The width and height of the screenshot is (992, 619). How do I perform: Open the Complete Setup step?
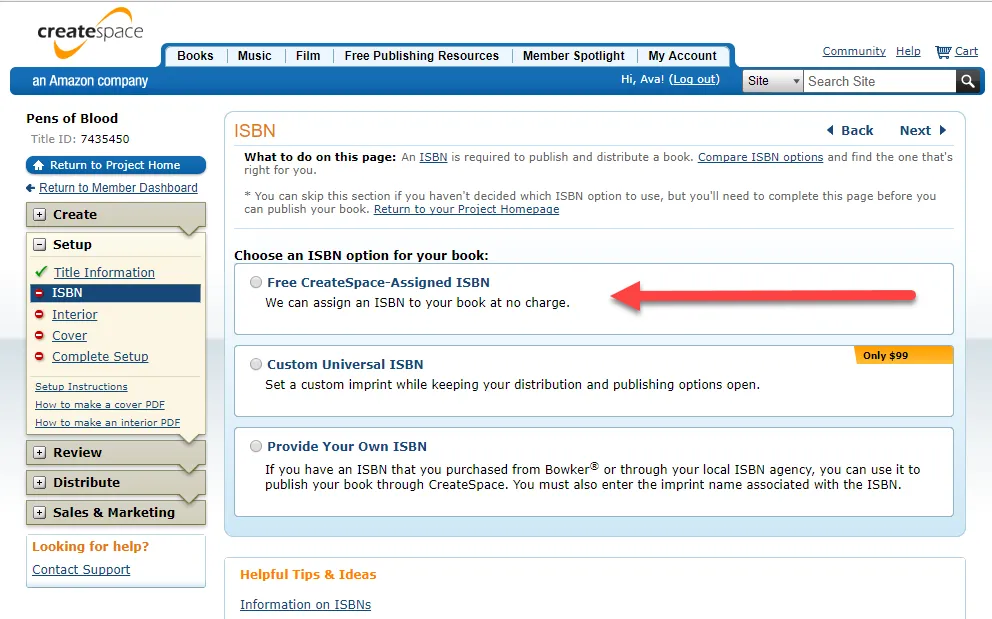point(100,356)
